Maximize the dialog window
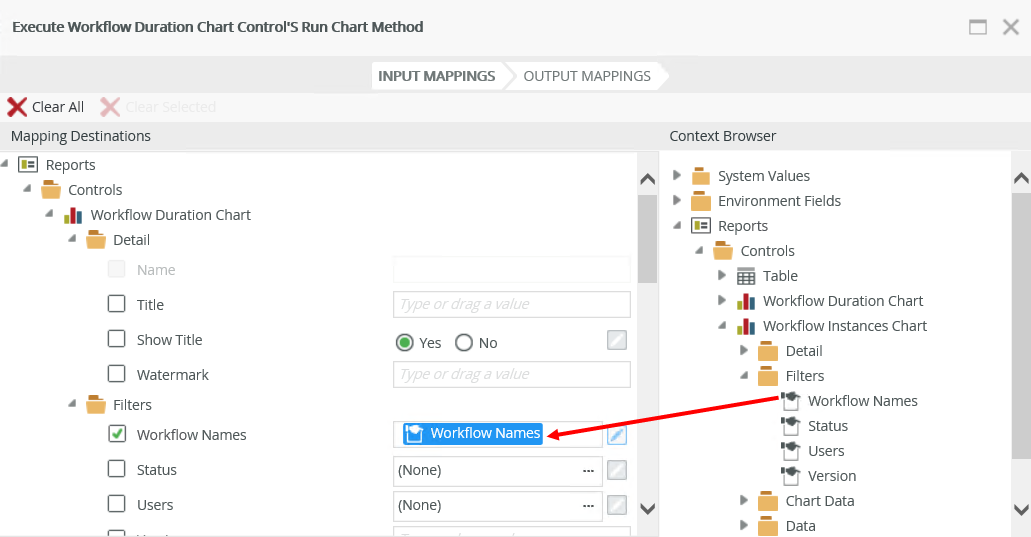 pos(978,27)
